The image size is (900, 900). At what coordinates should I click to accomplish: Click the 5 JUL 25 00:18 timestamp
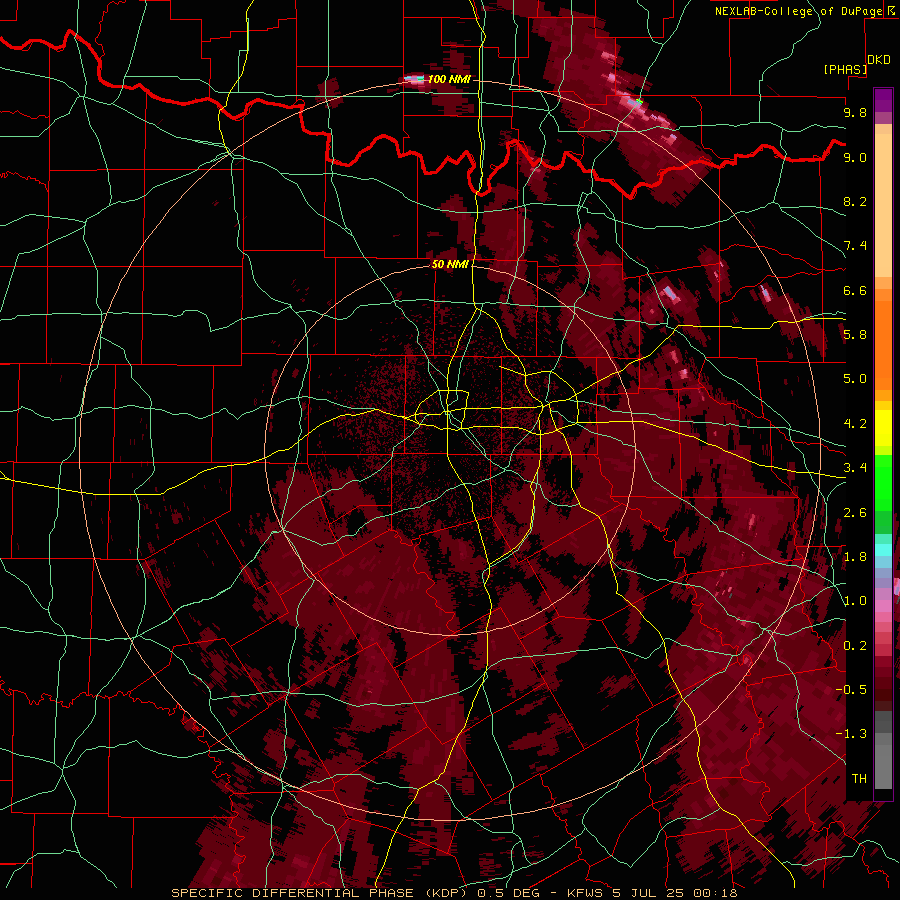tap(676, 893)
